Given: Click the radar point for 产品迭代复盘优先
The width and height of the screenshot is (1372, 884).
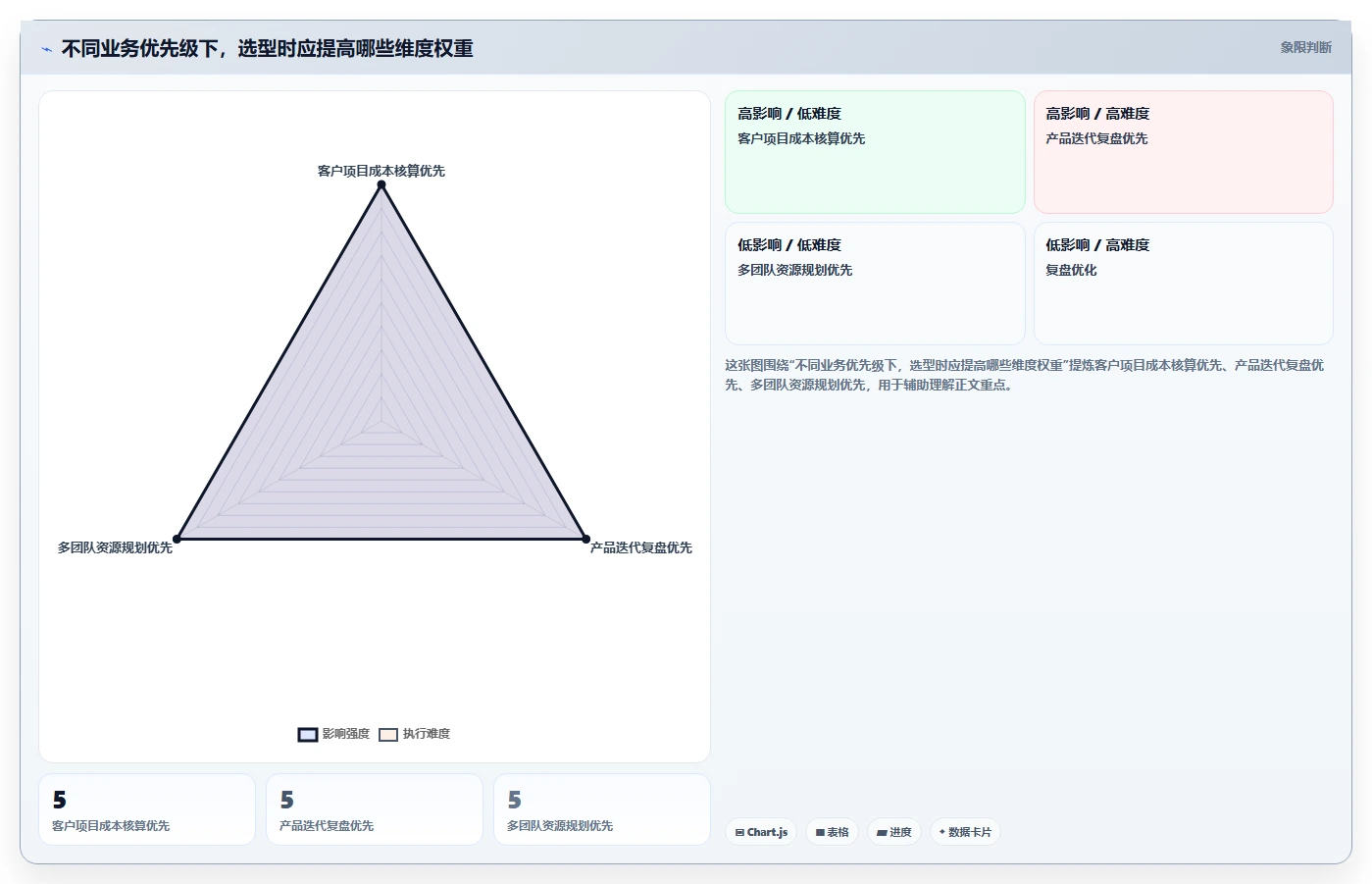Looking at the screenshot, I should [x=586, y=539].
